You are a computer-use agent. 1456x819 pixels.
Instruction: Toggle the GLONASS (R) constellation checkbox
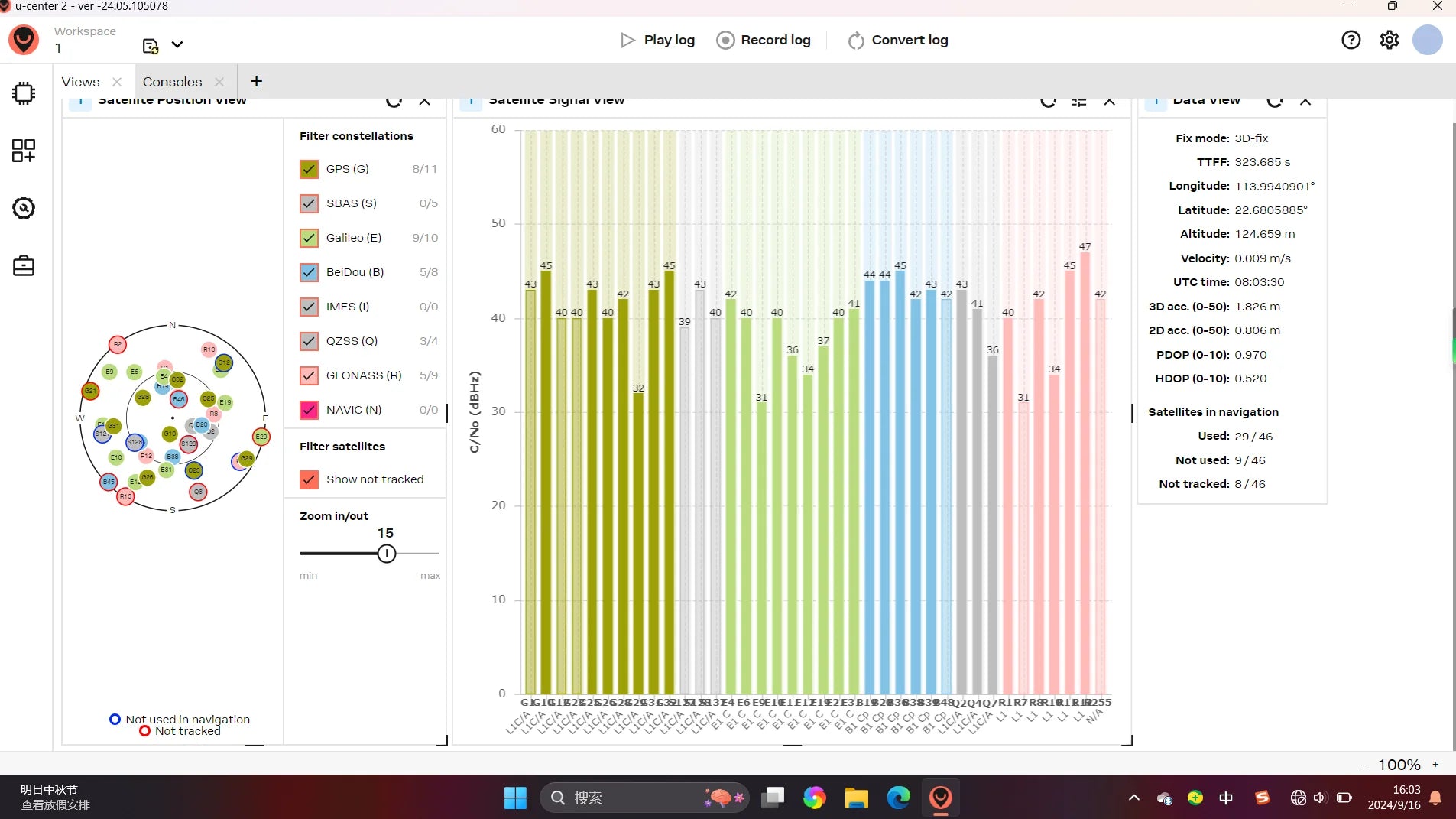click(x=309, y=375)
